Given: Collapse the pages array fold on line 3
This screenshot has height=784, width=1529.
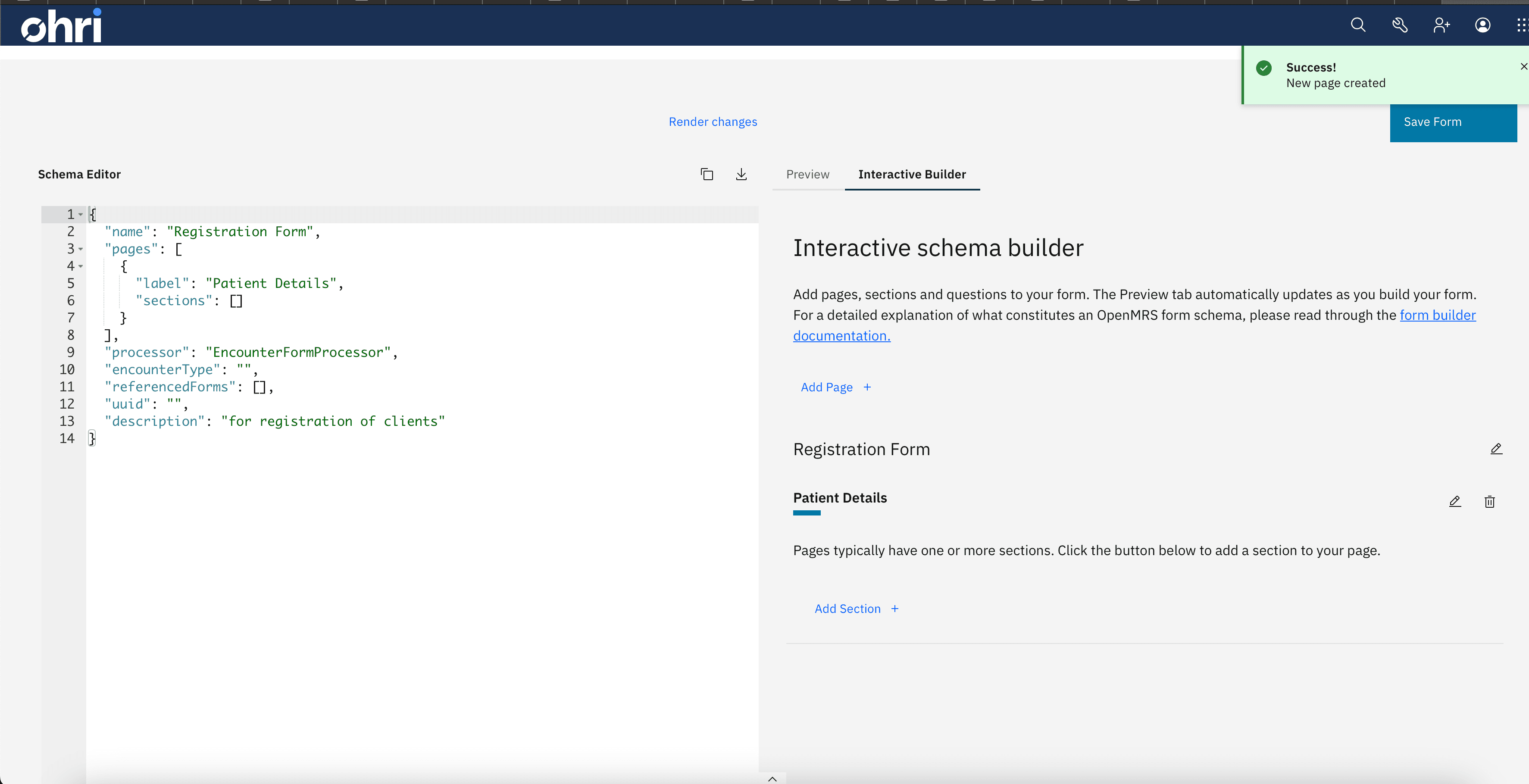Looking at the screenshot, I should (81, 249).
